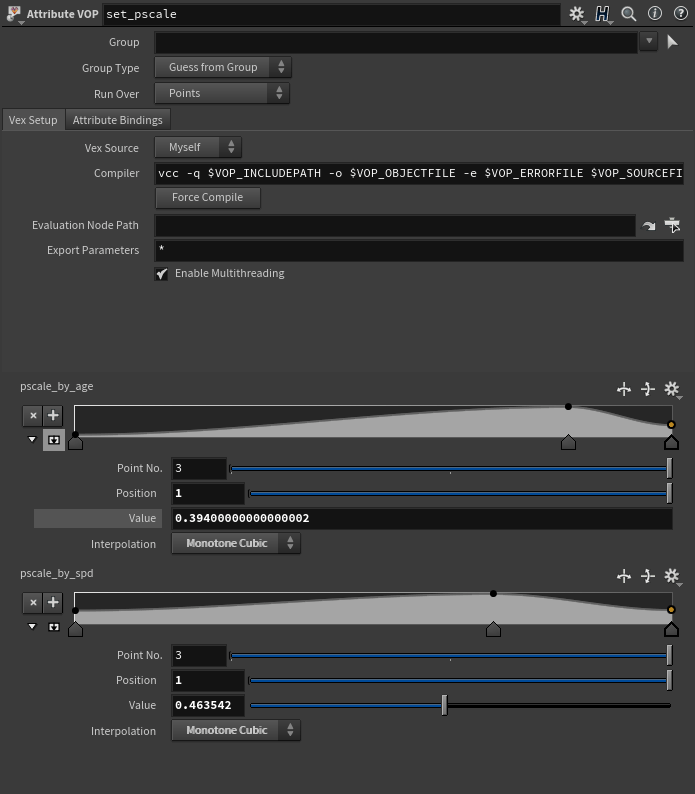Open the Houdini presets H icon menu
This screenshot has height=794, width=695.
(x=602, y=14)
